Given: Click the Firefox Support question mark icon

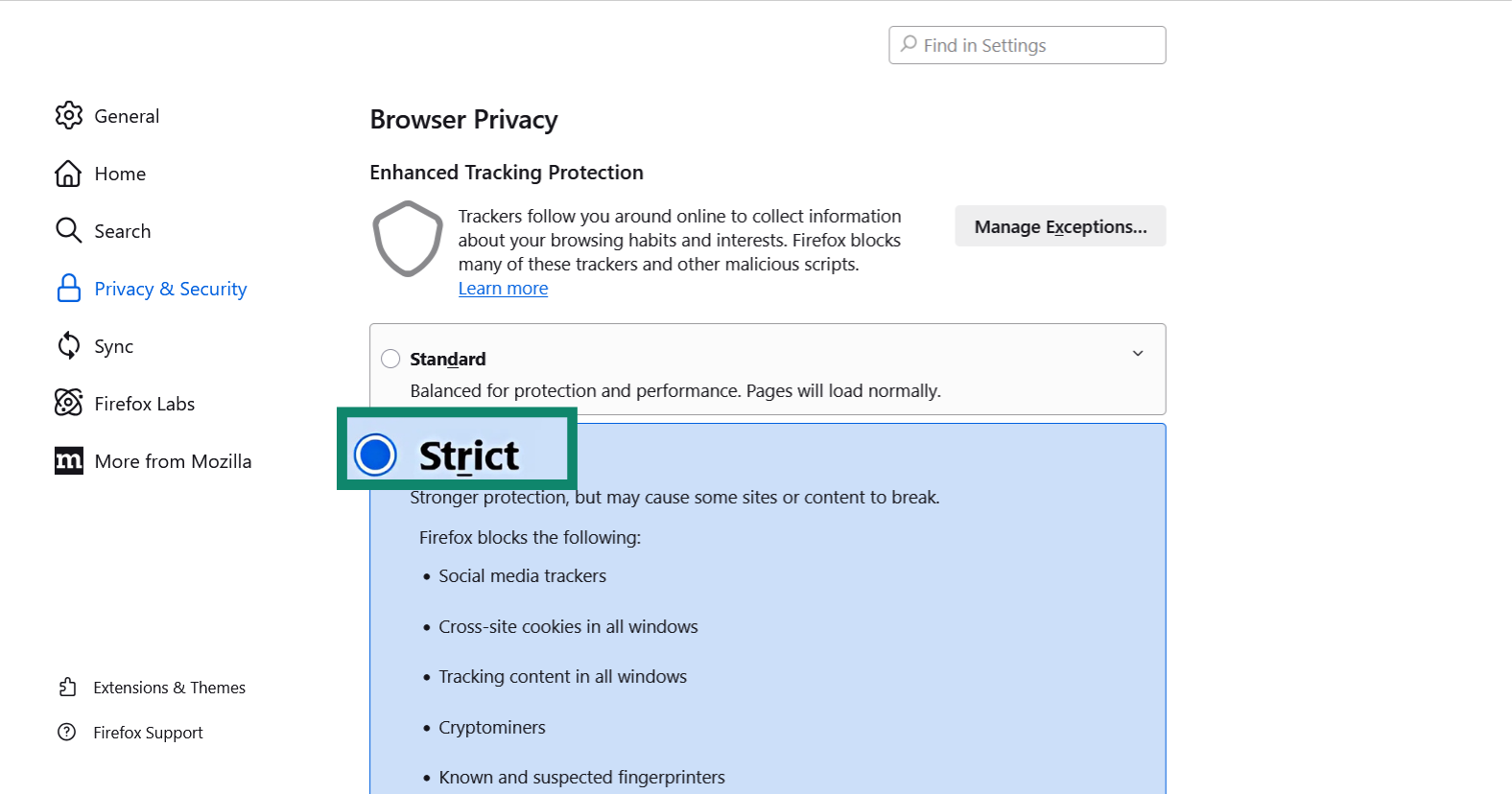Looking at the screenshot, I should click(66, 733).
